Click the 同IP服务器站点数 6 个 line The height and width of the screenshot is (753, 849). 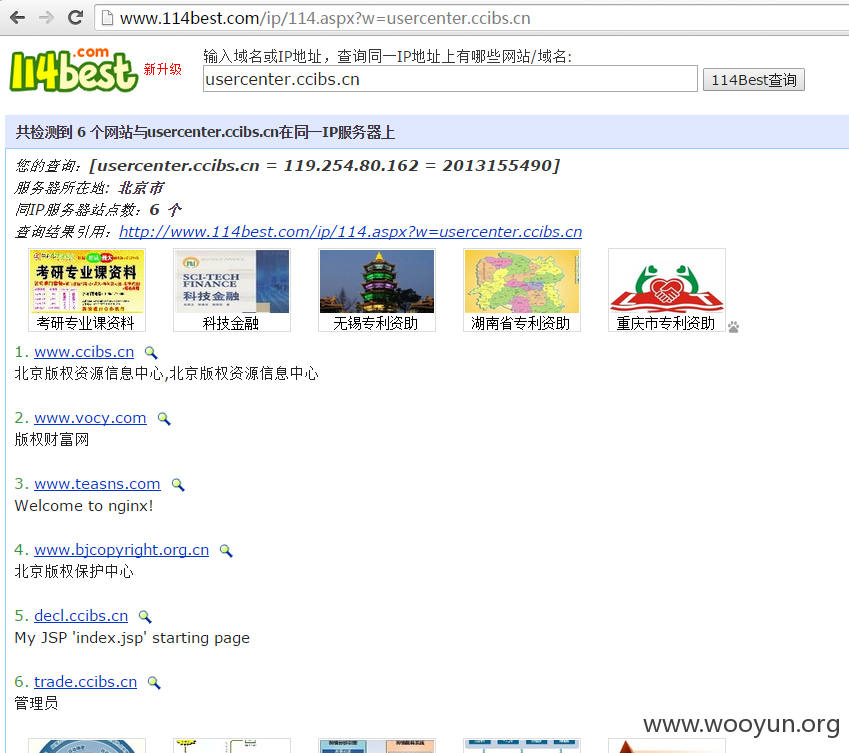pyautogui.click(x=99, y=210)
